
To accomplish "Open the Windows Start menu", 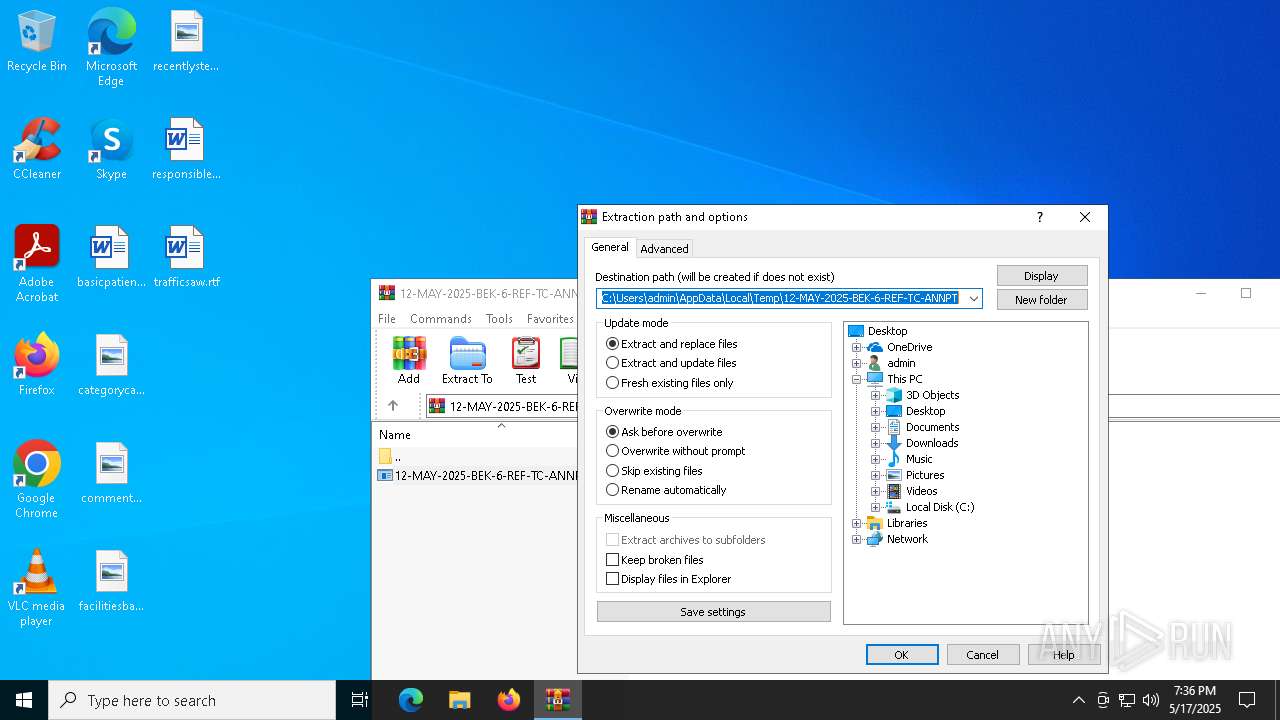I will [24, 700].
